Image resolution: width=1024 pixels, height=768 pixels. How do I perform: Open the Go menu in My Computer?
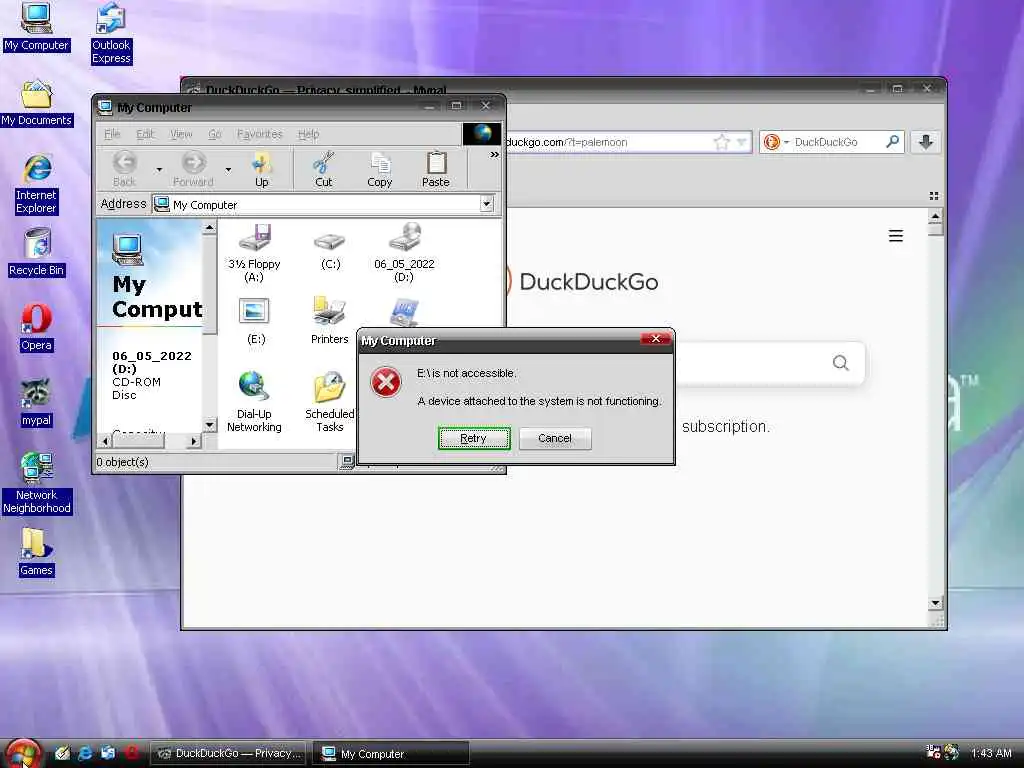point(215,134)
